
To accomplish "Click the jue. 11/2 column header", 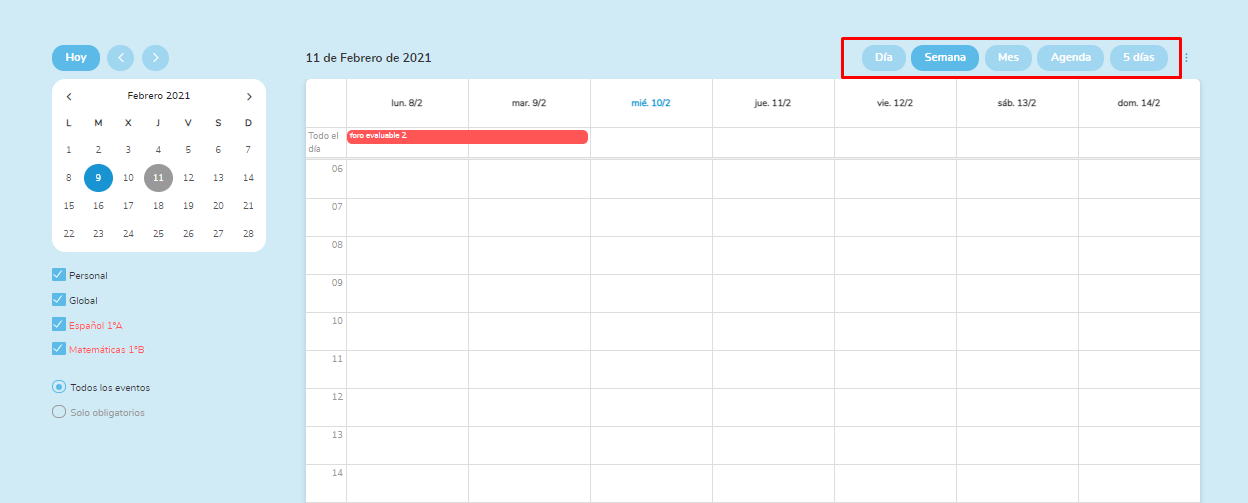I will [x=773, y=103].
